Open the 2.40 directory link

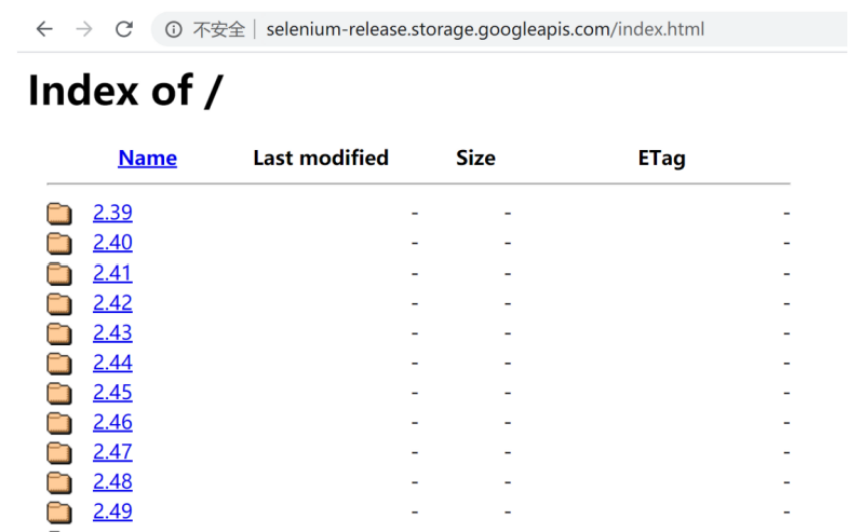(x=112, y=243)
